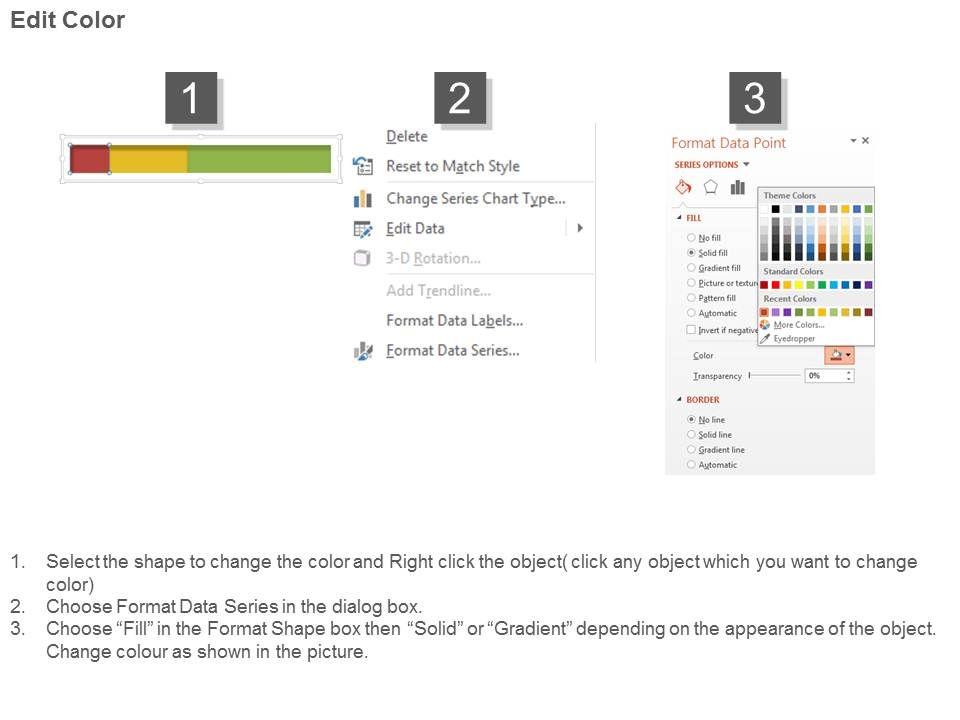Switch to the Effects pentagon icon

pyautogui.click(x=711, y=187)
